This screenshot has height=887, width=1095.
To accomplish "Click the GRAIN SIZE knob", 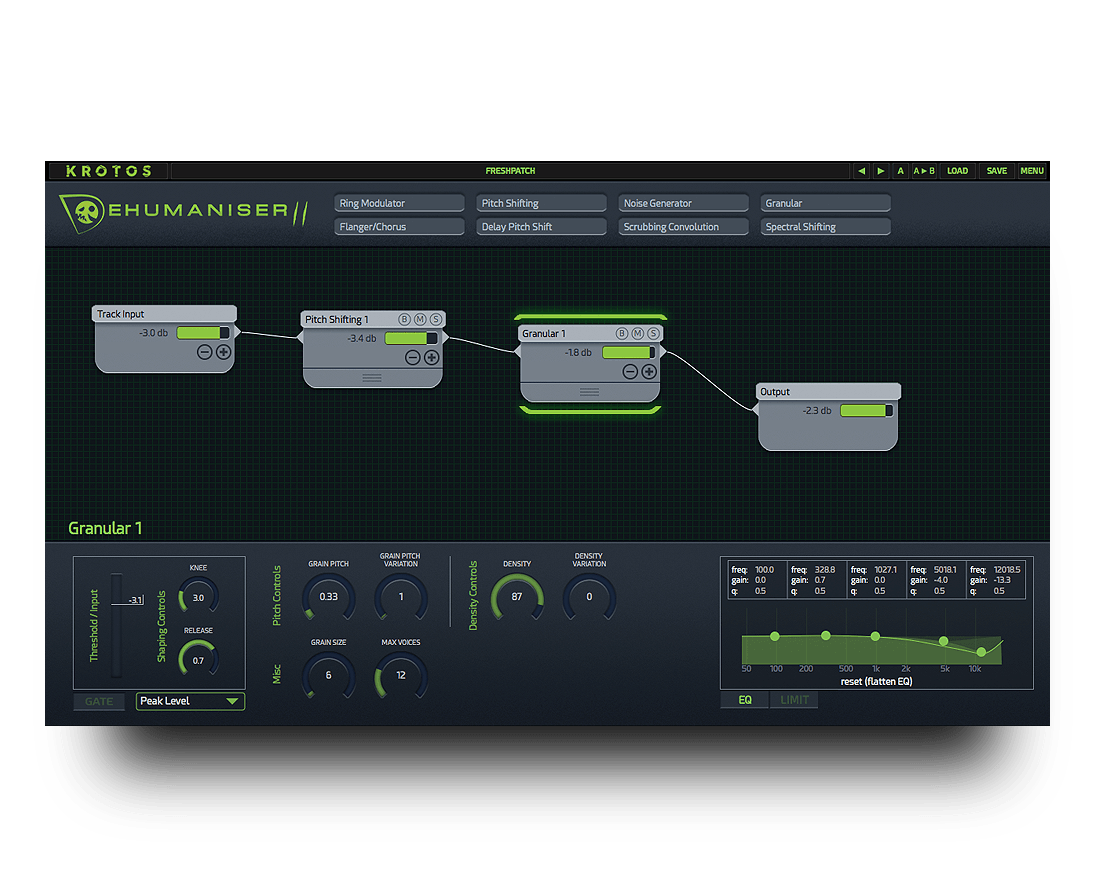I will (328, 675).
